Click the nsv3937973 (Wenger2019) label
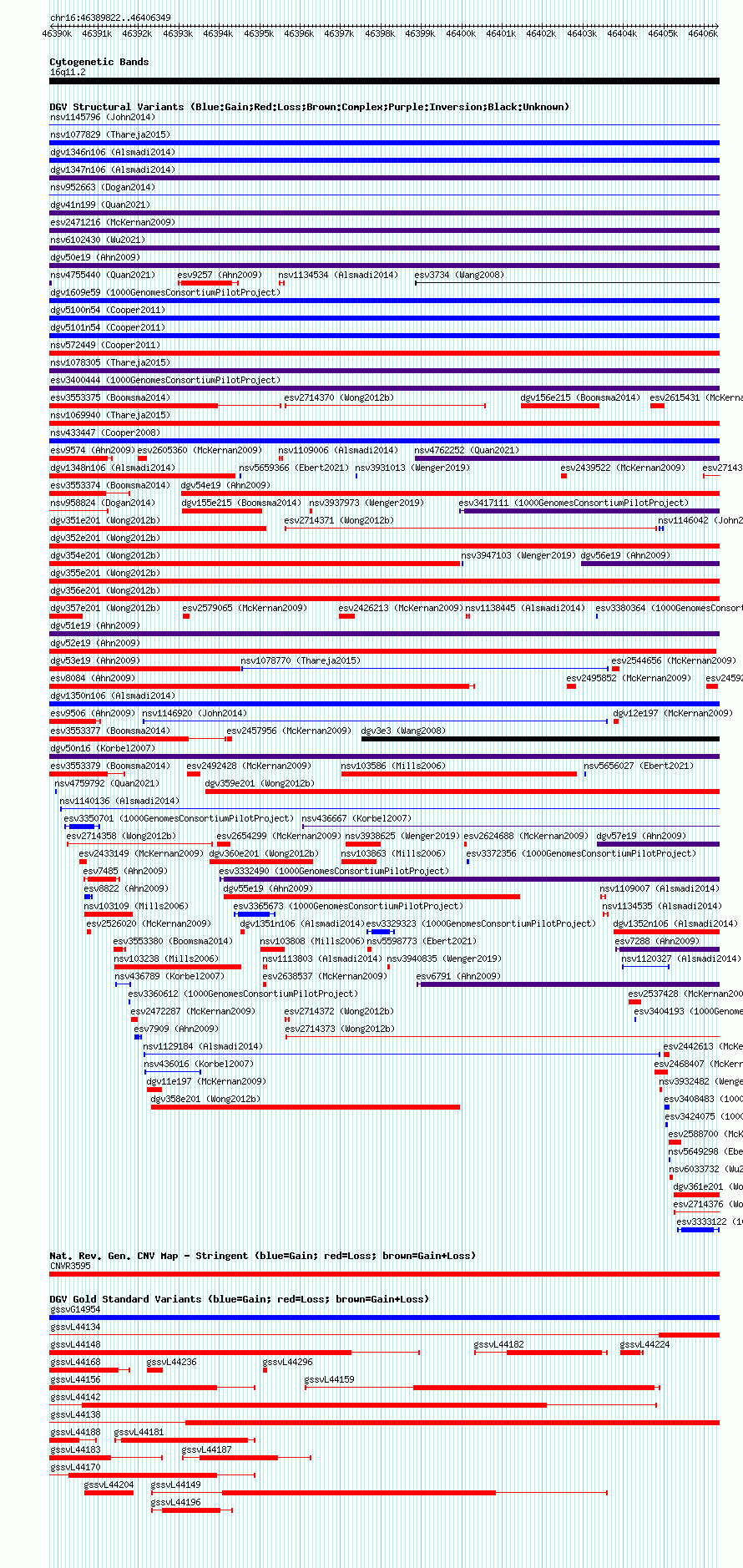 pyautogui.click(x=366, y=503)
